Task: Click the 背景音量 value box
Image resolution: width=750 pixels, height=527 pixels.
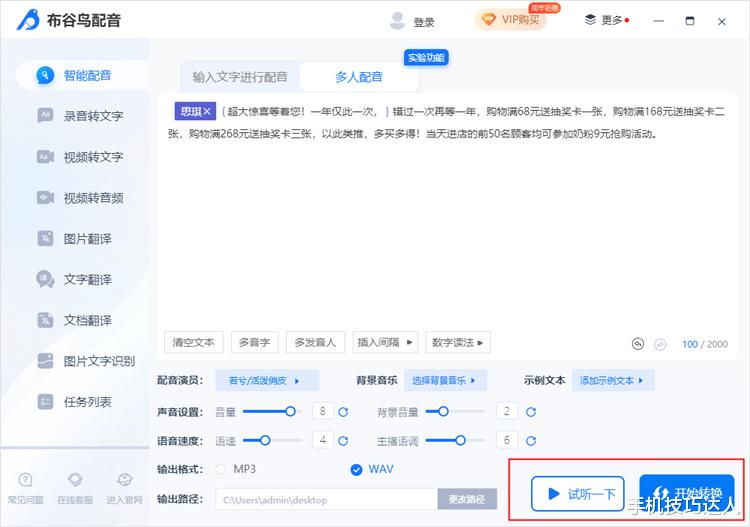Action: [x=507, y=411]
